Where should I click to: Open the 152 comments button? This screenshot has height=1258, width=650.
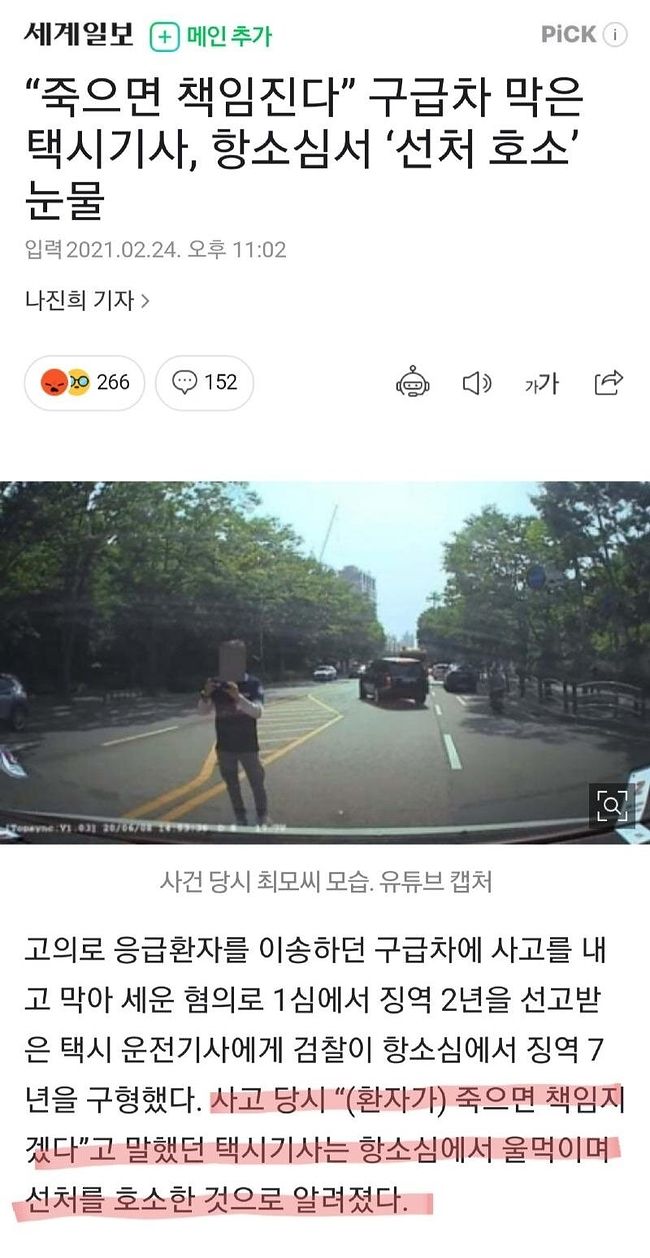(204, 382)
